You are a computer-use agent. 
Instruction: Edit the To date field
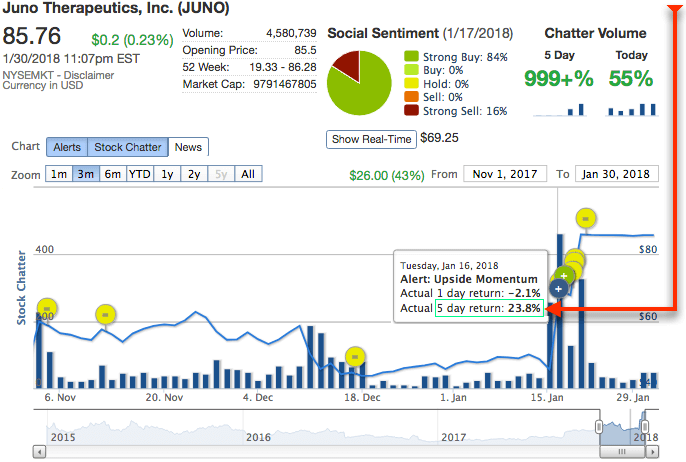coord(616,174)
